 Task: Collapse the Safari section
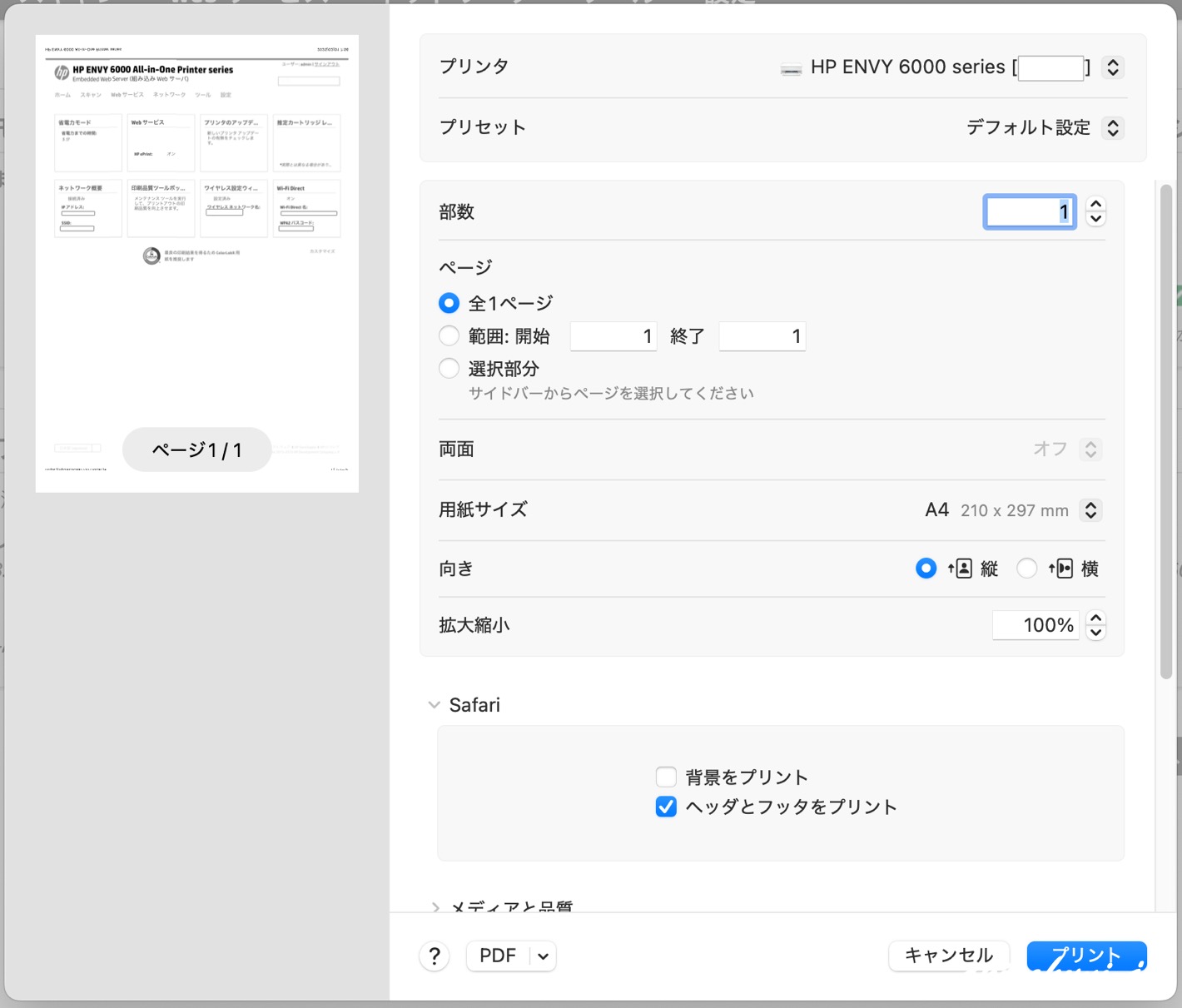(x=434, y=705)
